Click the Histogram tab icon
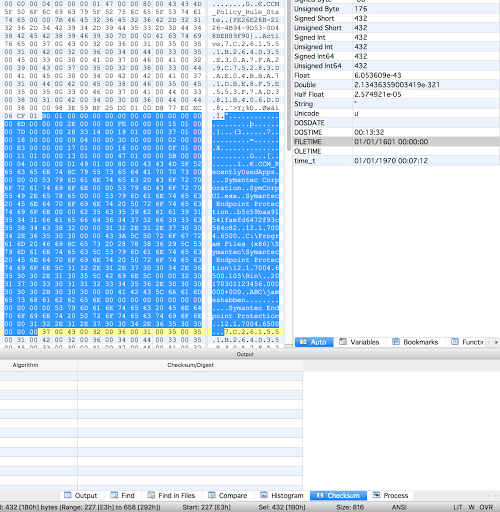The height and width of the screenshot is (512, 500). [x=264, y=495]
